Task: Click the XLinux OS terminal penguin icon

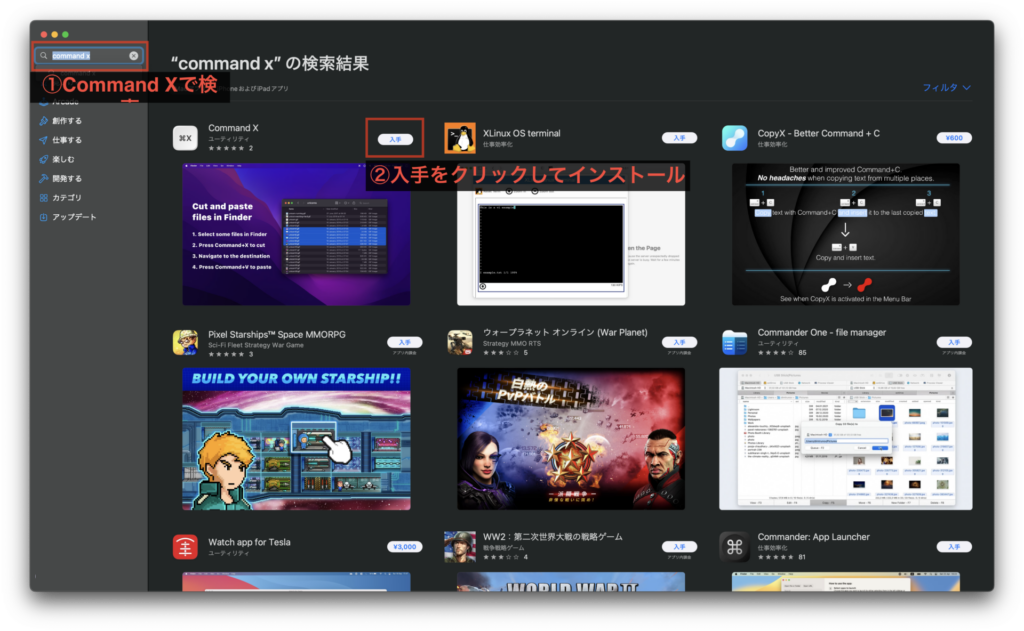Action: [460, 137]
